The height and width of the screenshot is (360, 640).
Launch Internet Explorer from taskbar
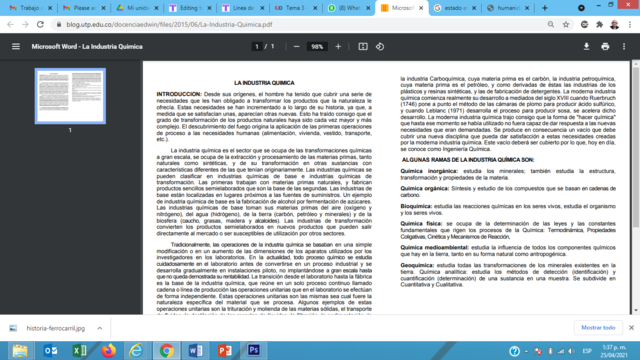pyautogui.click(x=136, y=351)
